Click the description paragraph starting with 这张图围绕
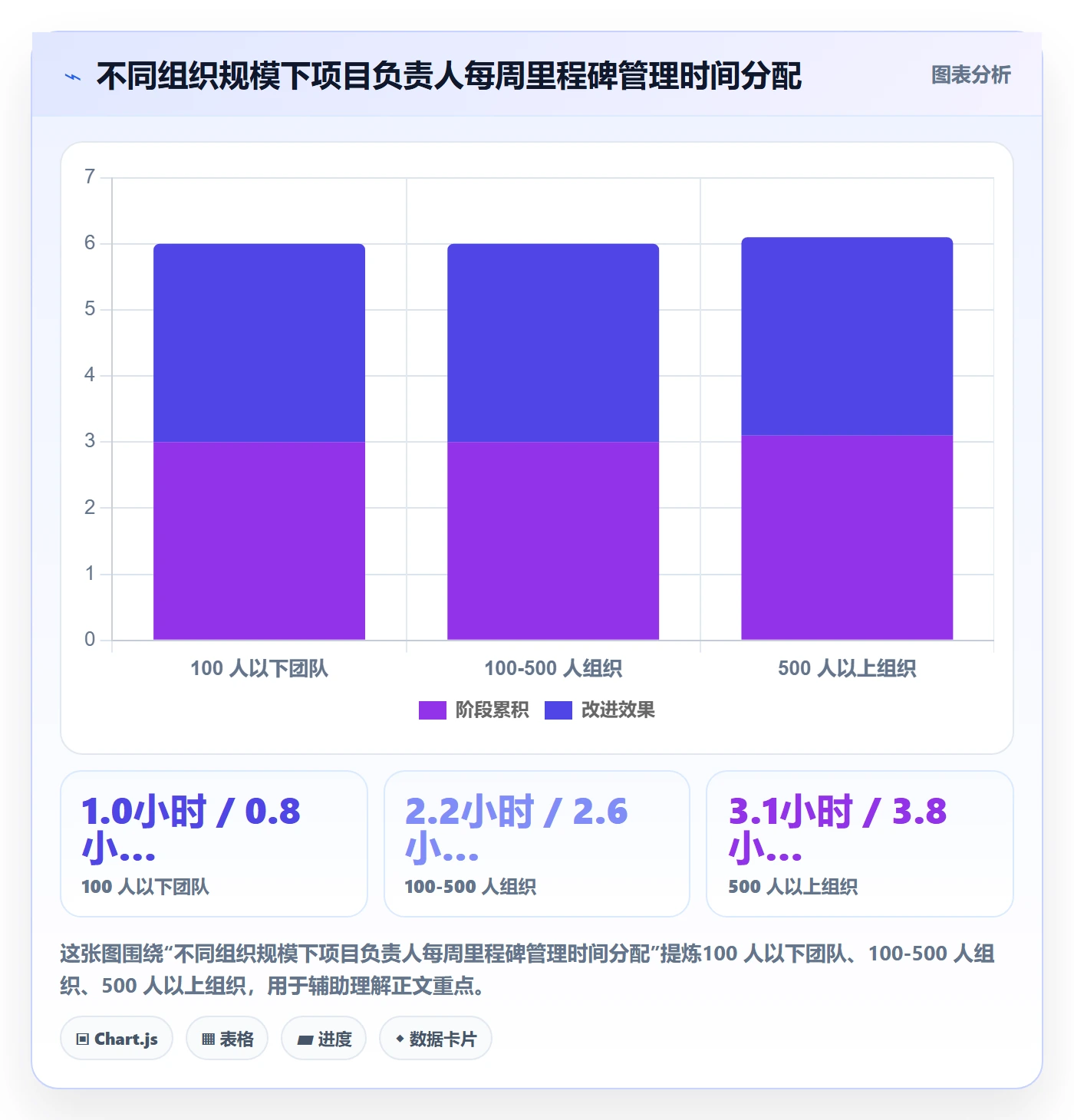The width and height of the screenshot is (1074, 1120). (x=528, y=970)
